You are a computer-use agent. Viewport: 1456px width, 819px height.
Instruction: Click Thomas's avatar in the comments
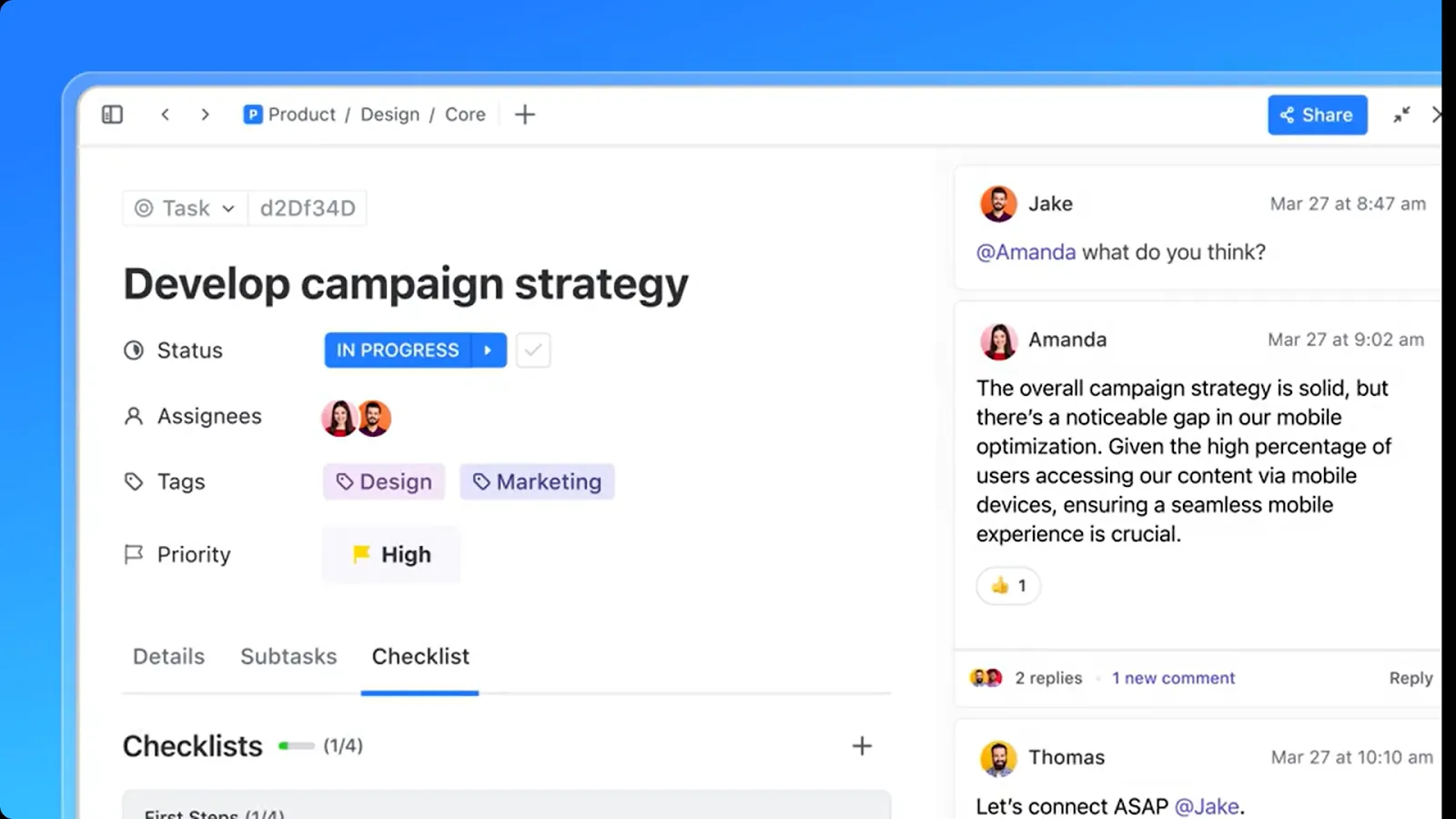[998, 758]
